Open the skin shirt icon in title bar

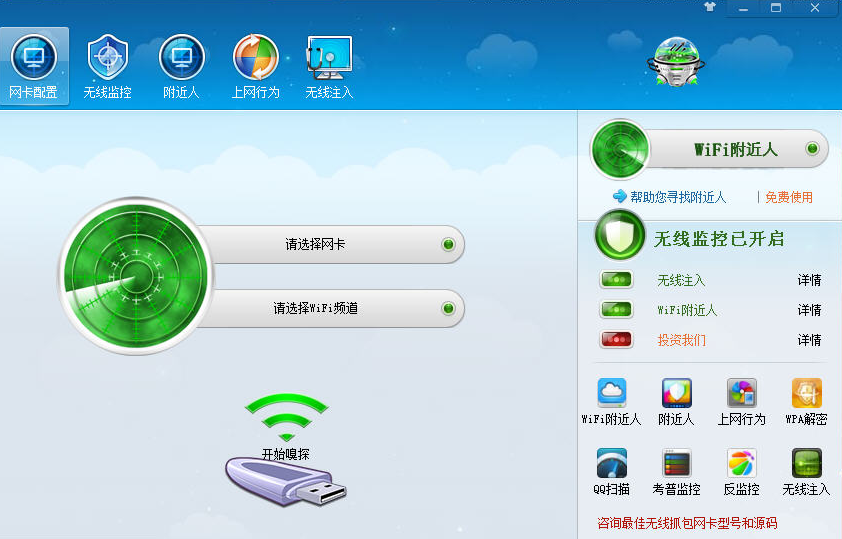(710, 7)
